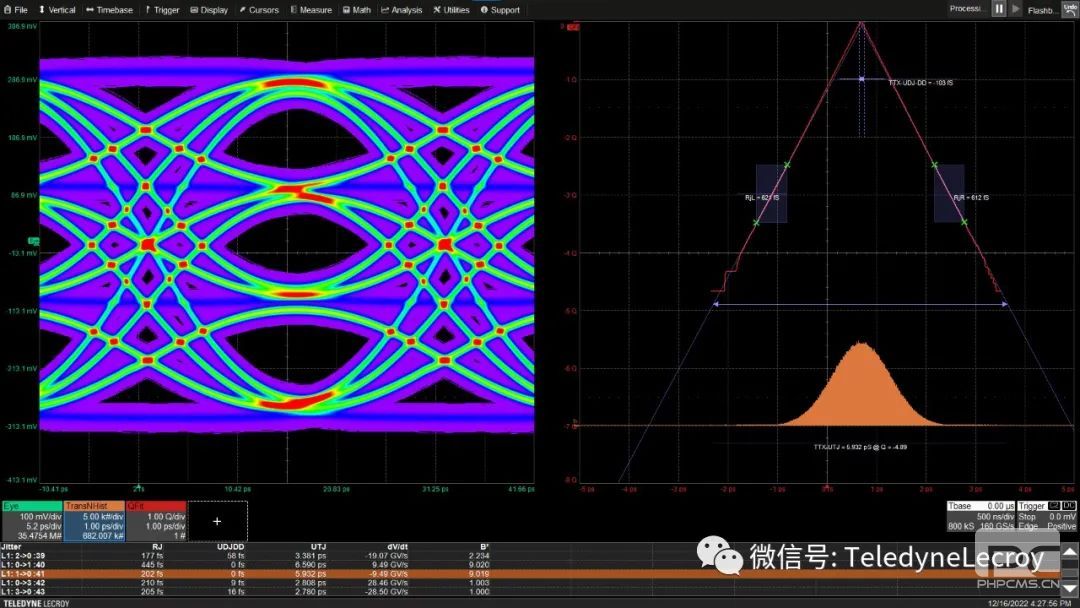Click the RjR annotation label on plot
The image size is (1080, 608).
[971, 198]
